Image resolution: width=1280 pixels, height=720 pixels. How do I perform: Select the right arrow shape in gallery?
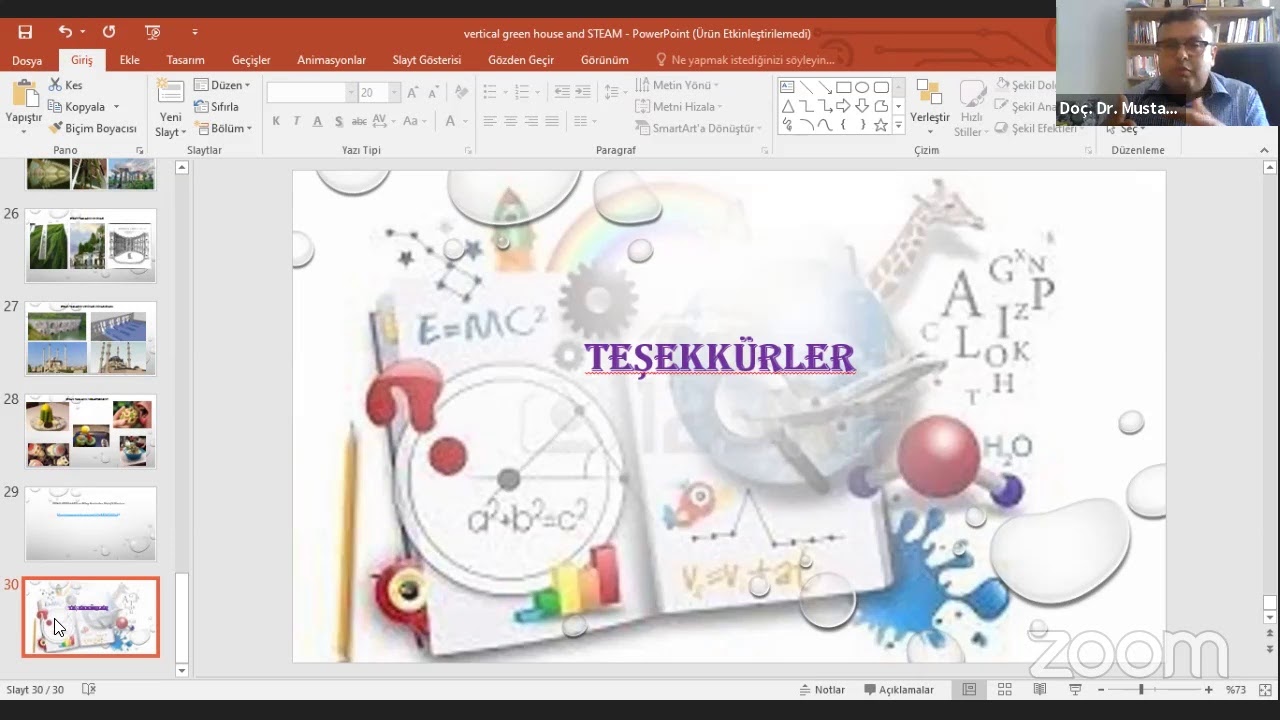coord(843,106)
